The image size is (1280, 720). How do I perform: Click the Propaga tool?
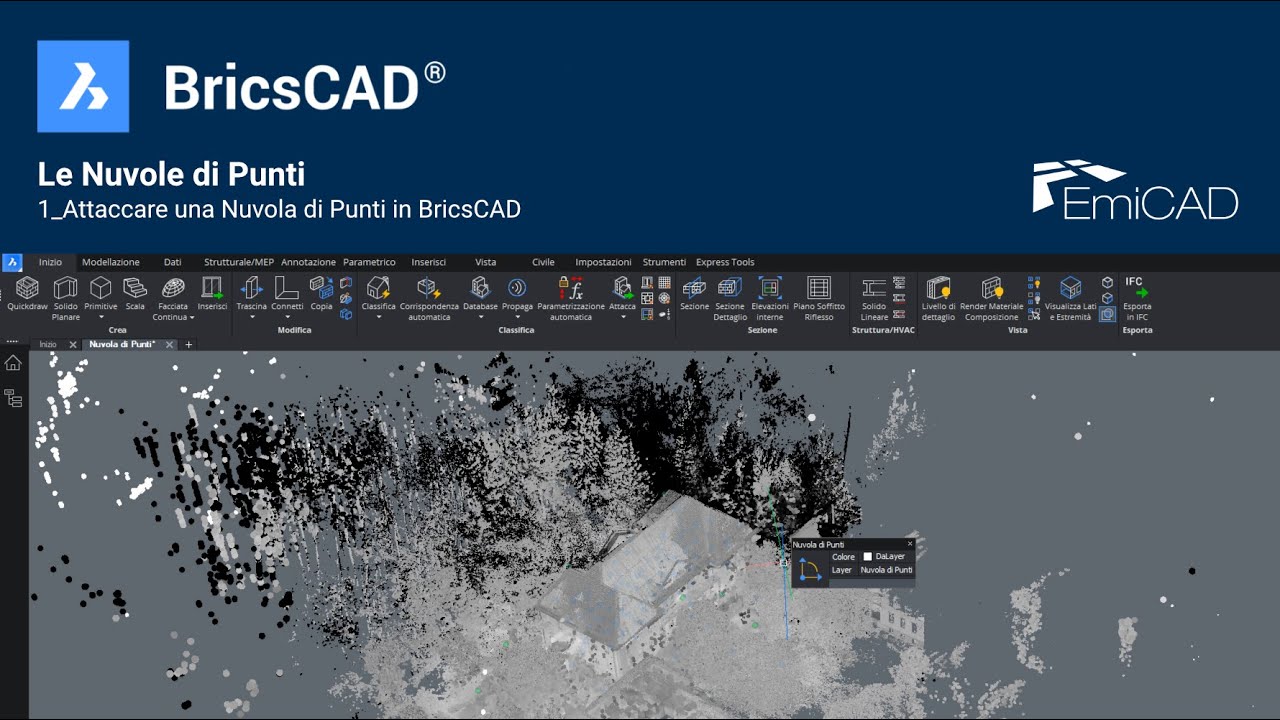517,295
